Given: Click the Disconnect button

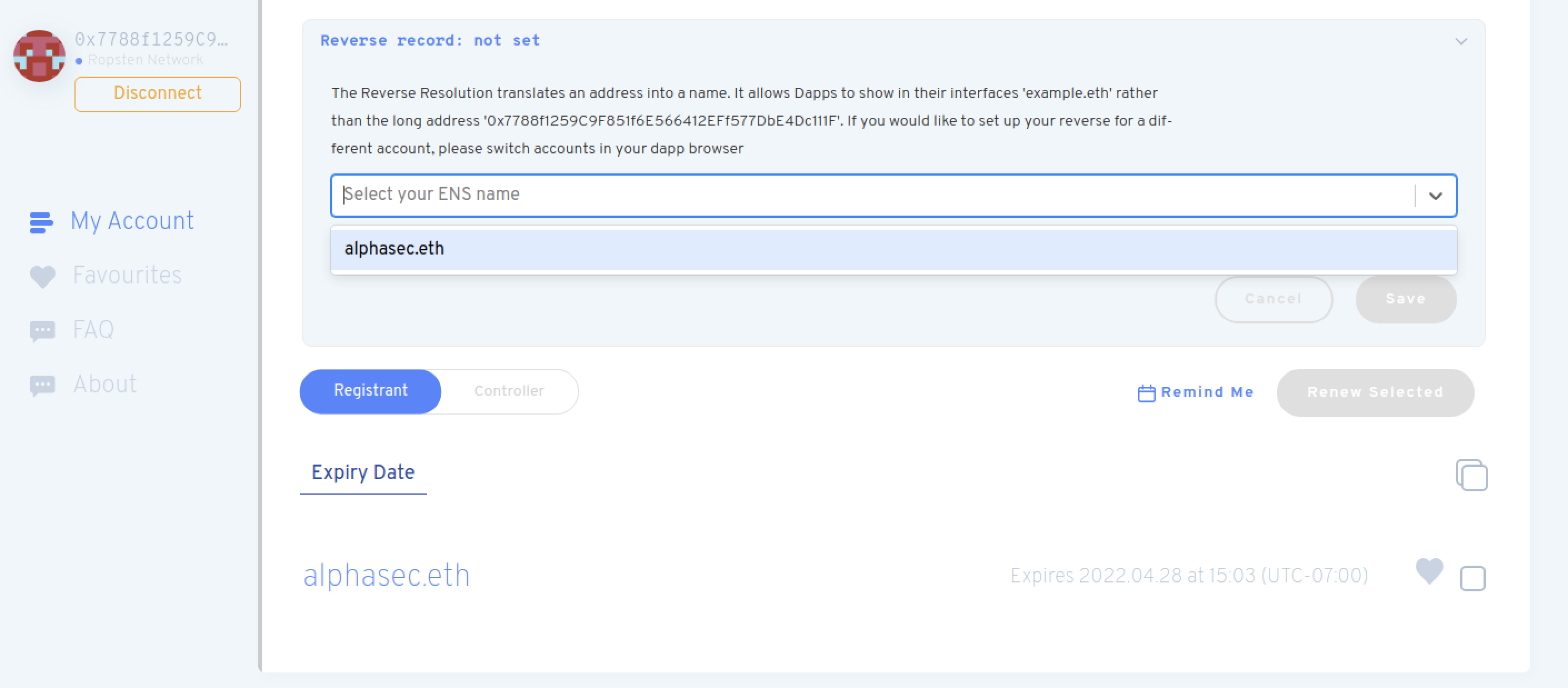Looking at the screenshot, I should pos(158,94).
